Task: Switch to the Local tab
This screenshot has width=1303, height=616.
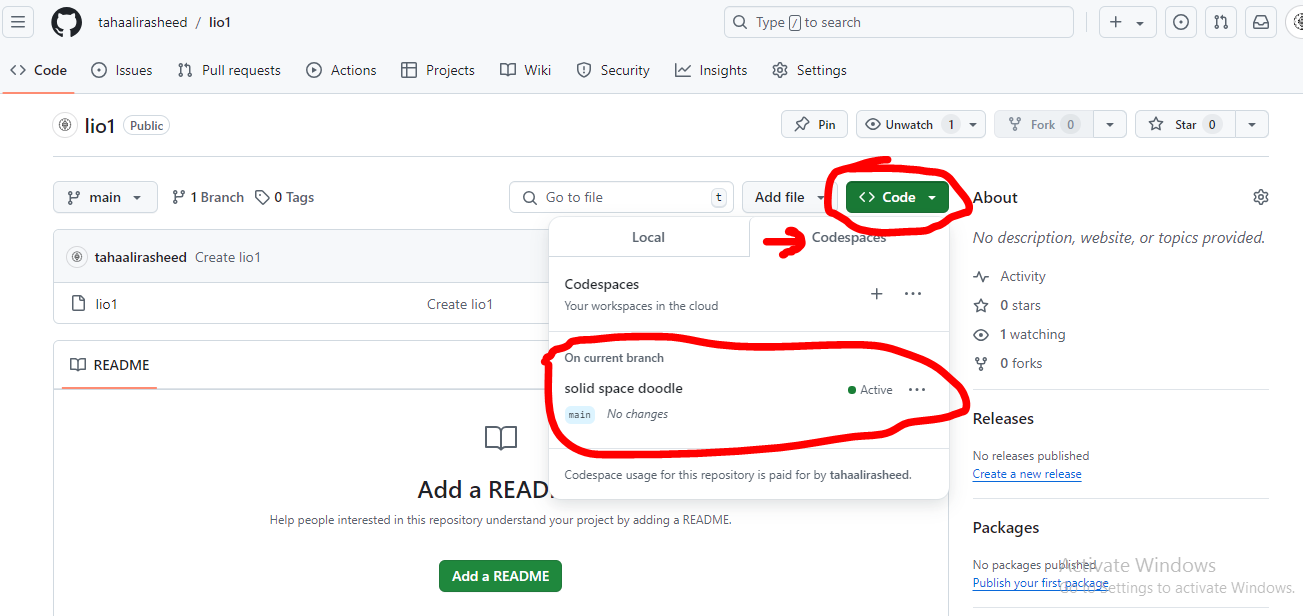Action: [648, 237]
